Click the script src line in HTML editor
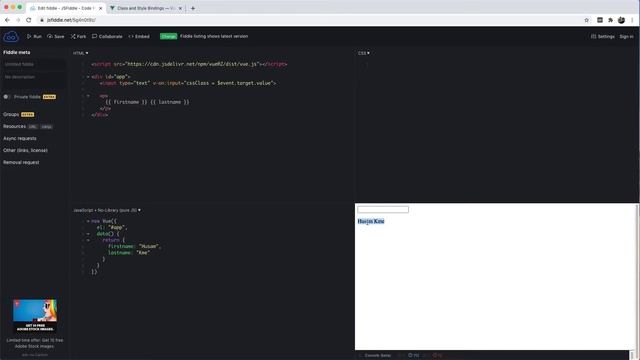The width and height of the screenshot is (640, 360). pos(189,64)
